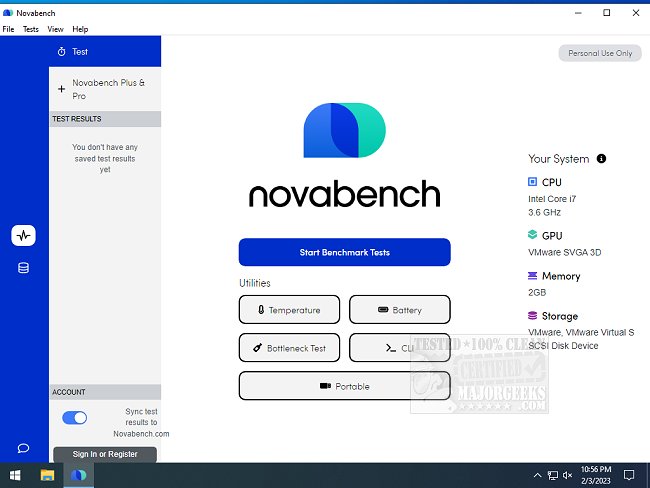The width and height of the screenshot is (650, 488).
Task: Open the database sidebar icon
Action: [x=23, y=268]
